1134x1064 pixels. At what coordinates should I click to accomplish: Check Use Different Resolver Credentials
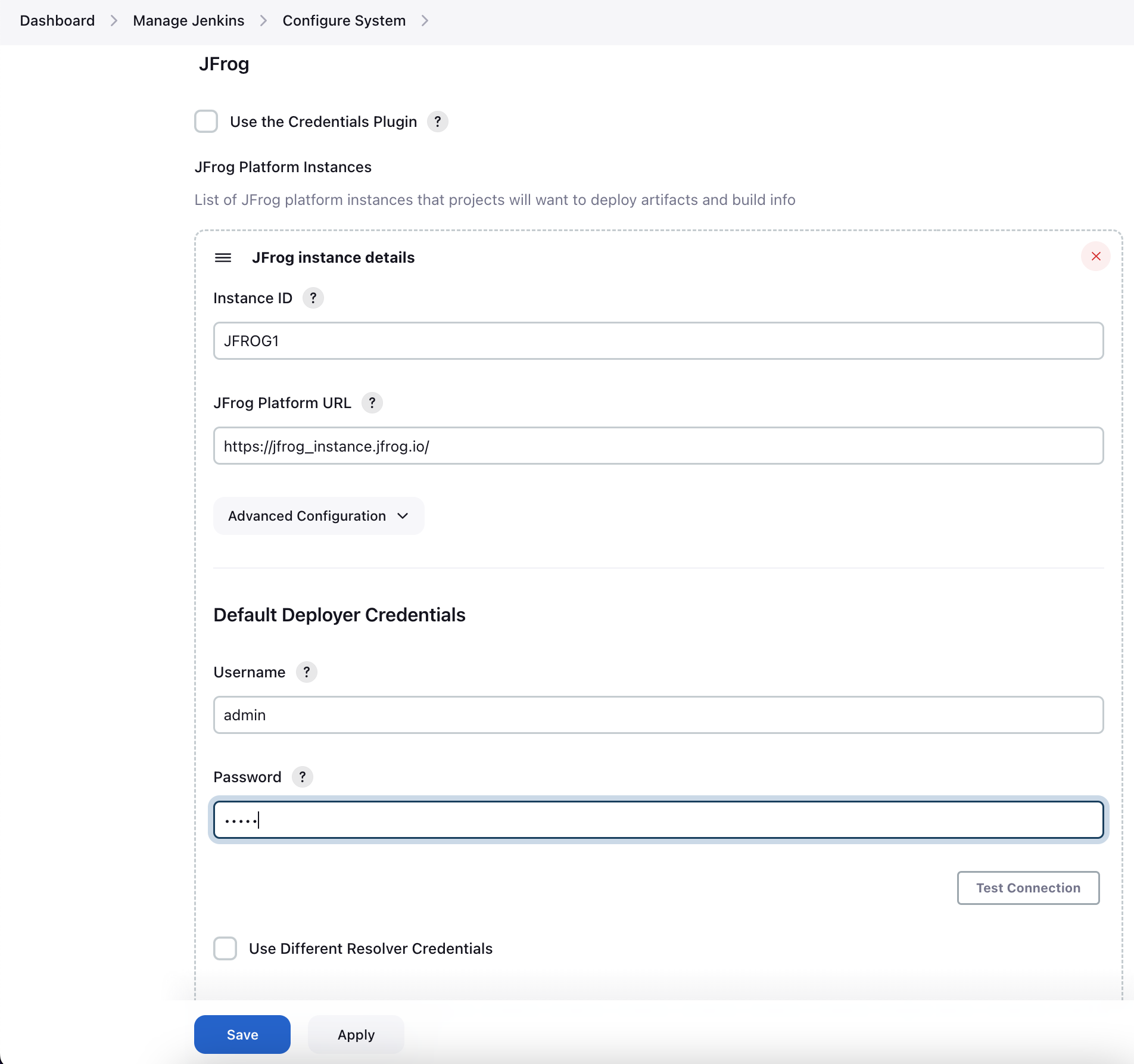(x=225, y=948)
